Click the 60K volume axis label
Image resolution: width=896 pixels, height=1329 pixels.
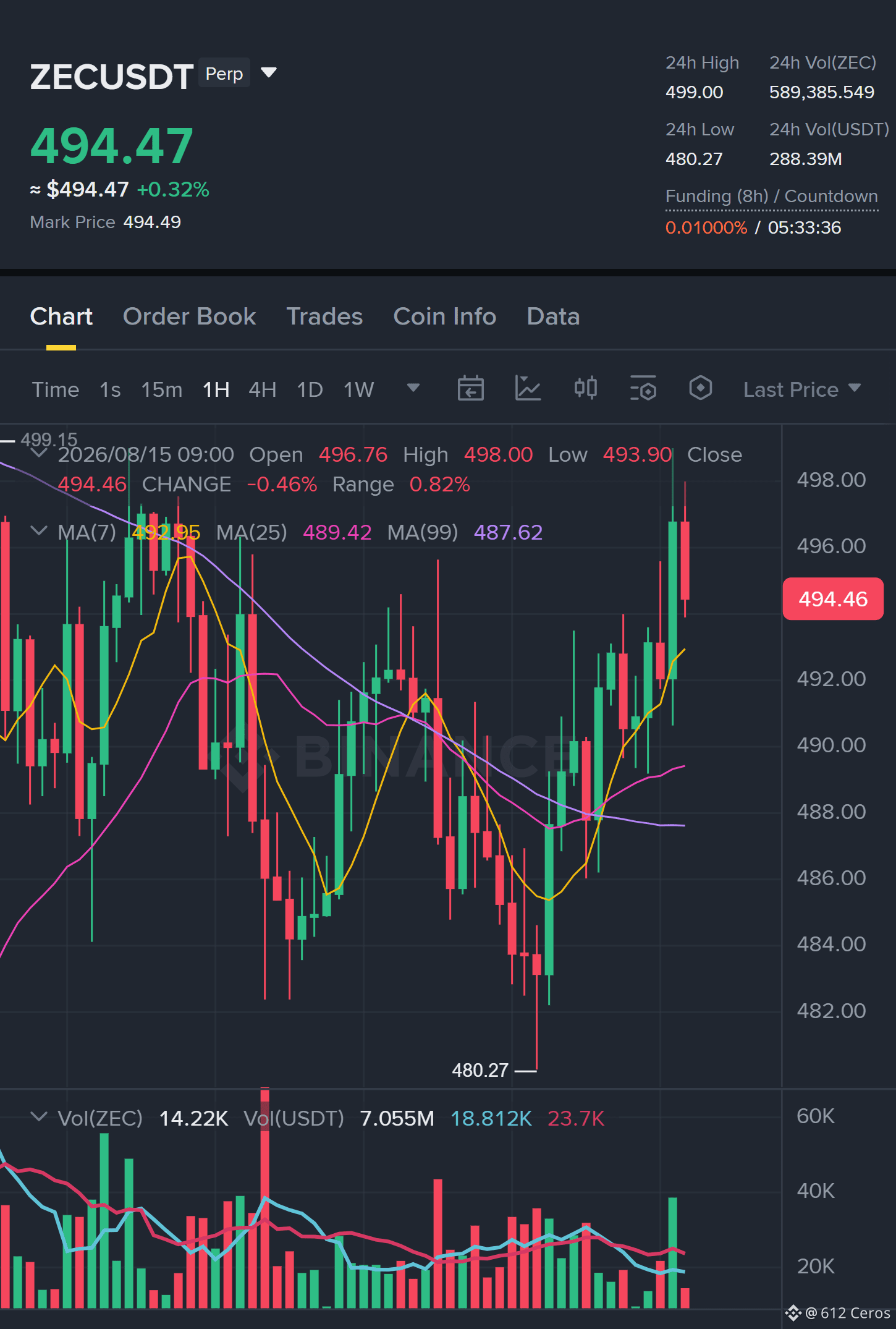click(x=816, y=1116)
